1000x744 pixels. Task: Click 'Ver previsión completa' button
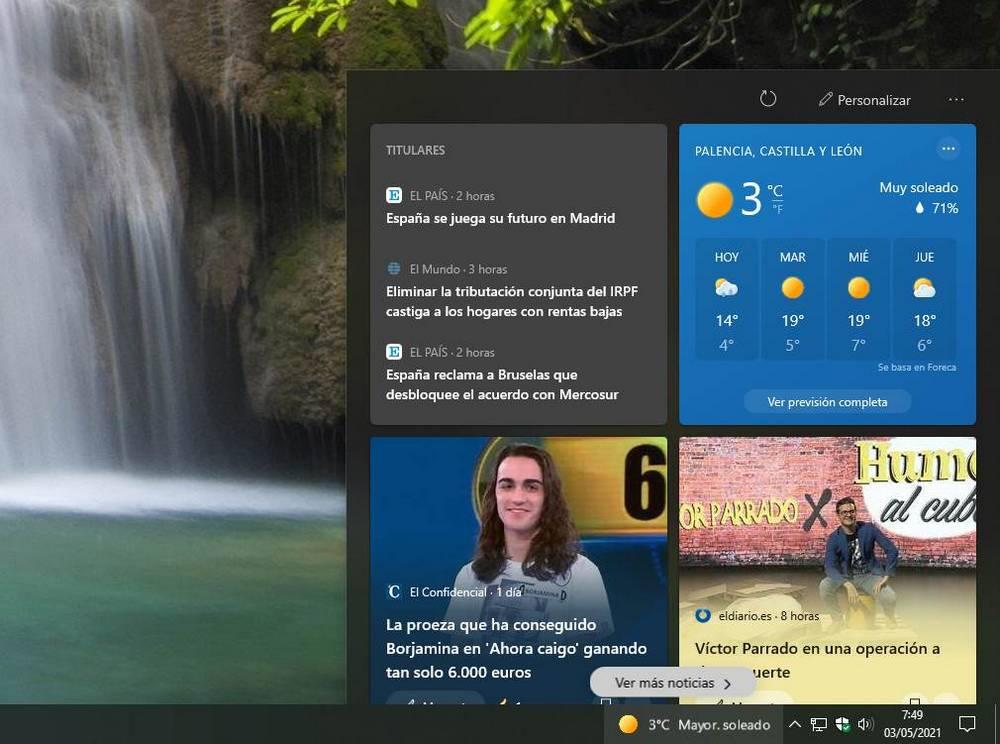pos(827,402)
